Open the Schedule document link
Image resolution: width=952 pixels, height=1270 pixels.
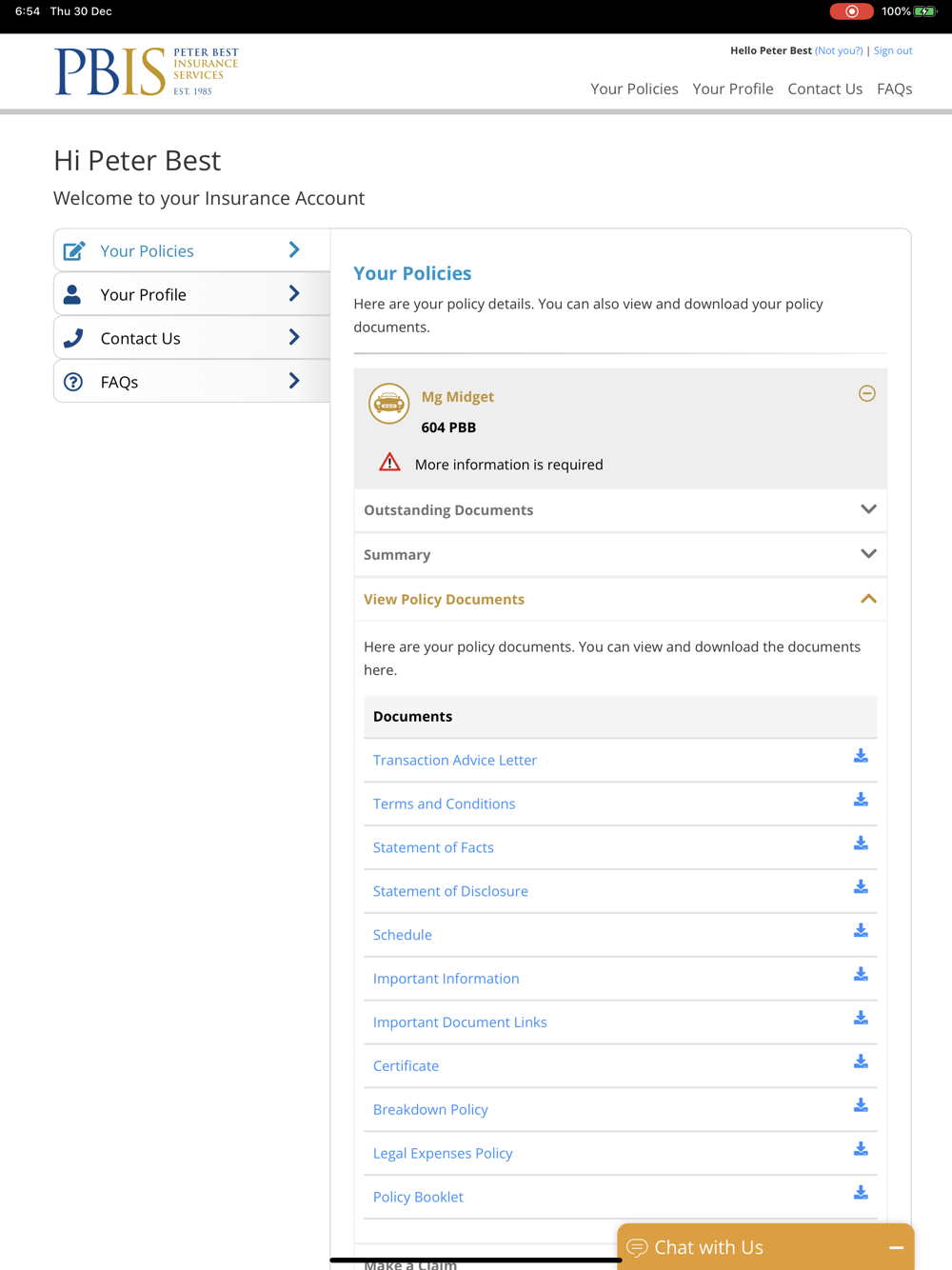[x=402, y=935]
